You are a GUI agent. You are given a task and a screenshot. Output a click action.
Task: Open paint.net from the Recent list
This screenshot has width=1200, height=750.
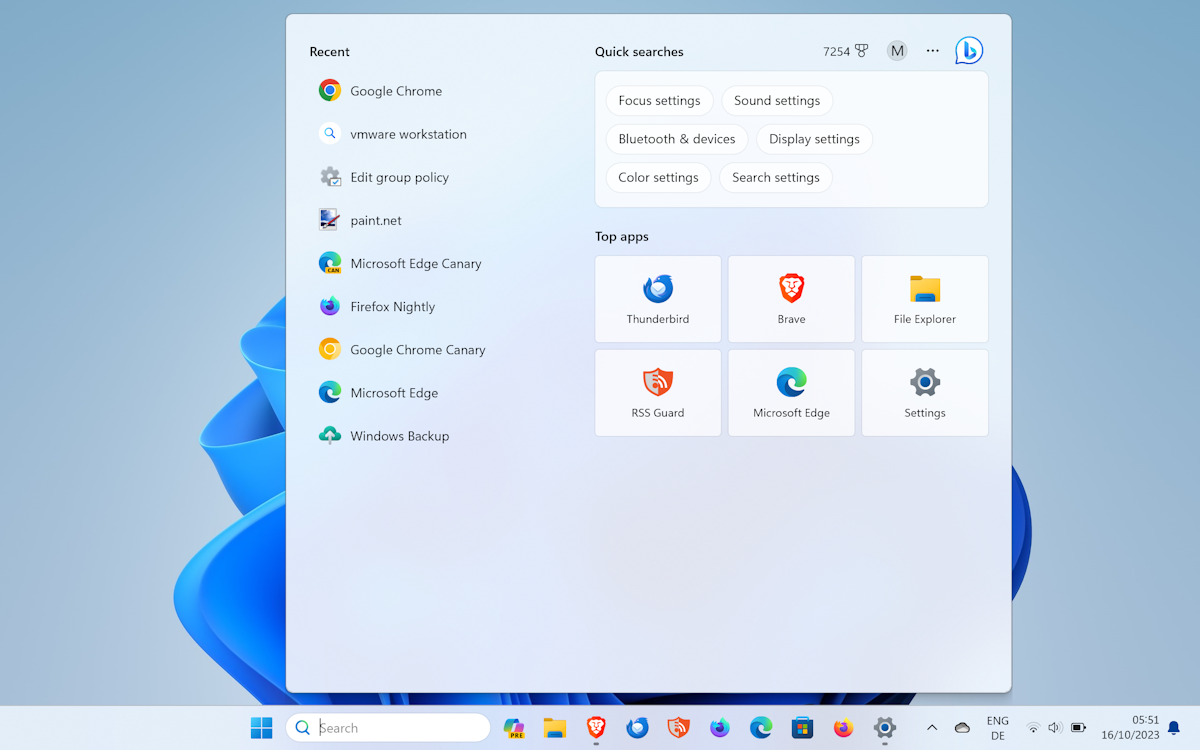[376, 219]
